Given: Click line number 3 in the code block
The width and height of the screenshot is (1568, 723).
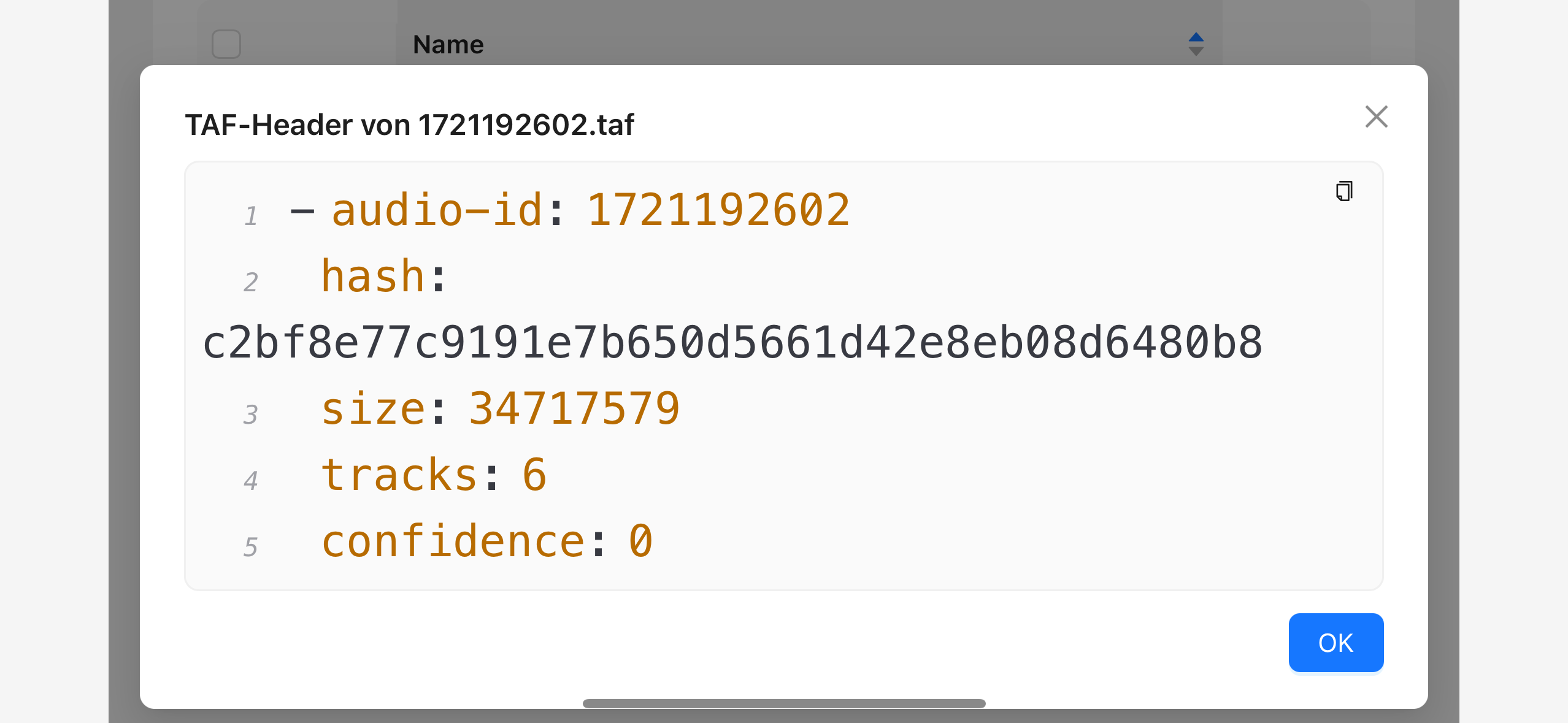Looking at the screenshot, I should point(250,415).
